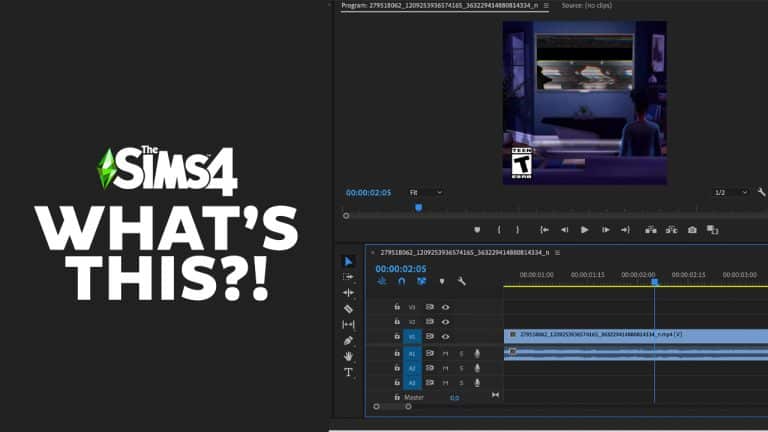The image size is (768, 432).
Task: Select the Track Select Forward tool
Action: click(348, 277)
